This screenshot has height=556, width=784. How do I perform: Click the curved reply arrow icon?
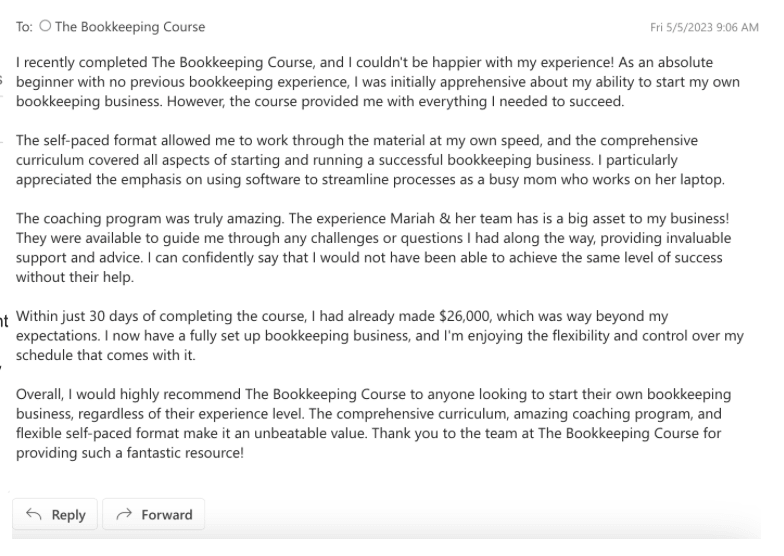pyautogui.click(x=33, y=515)
